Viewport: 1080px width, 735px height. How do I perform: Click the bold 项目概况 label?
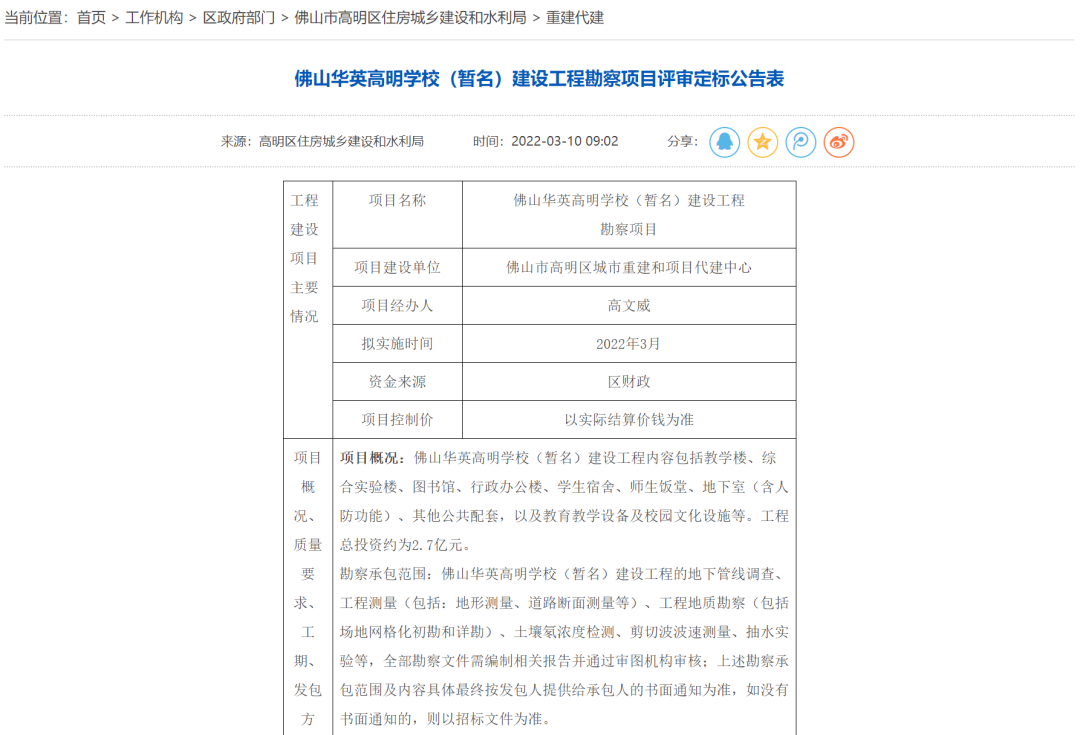(373, 458)
